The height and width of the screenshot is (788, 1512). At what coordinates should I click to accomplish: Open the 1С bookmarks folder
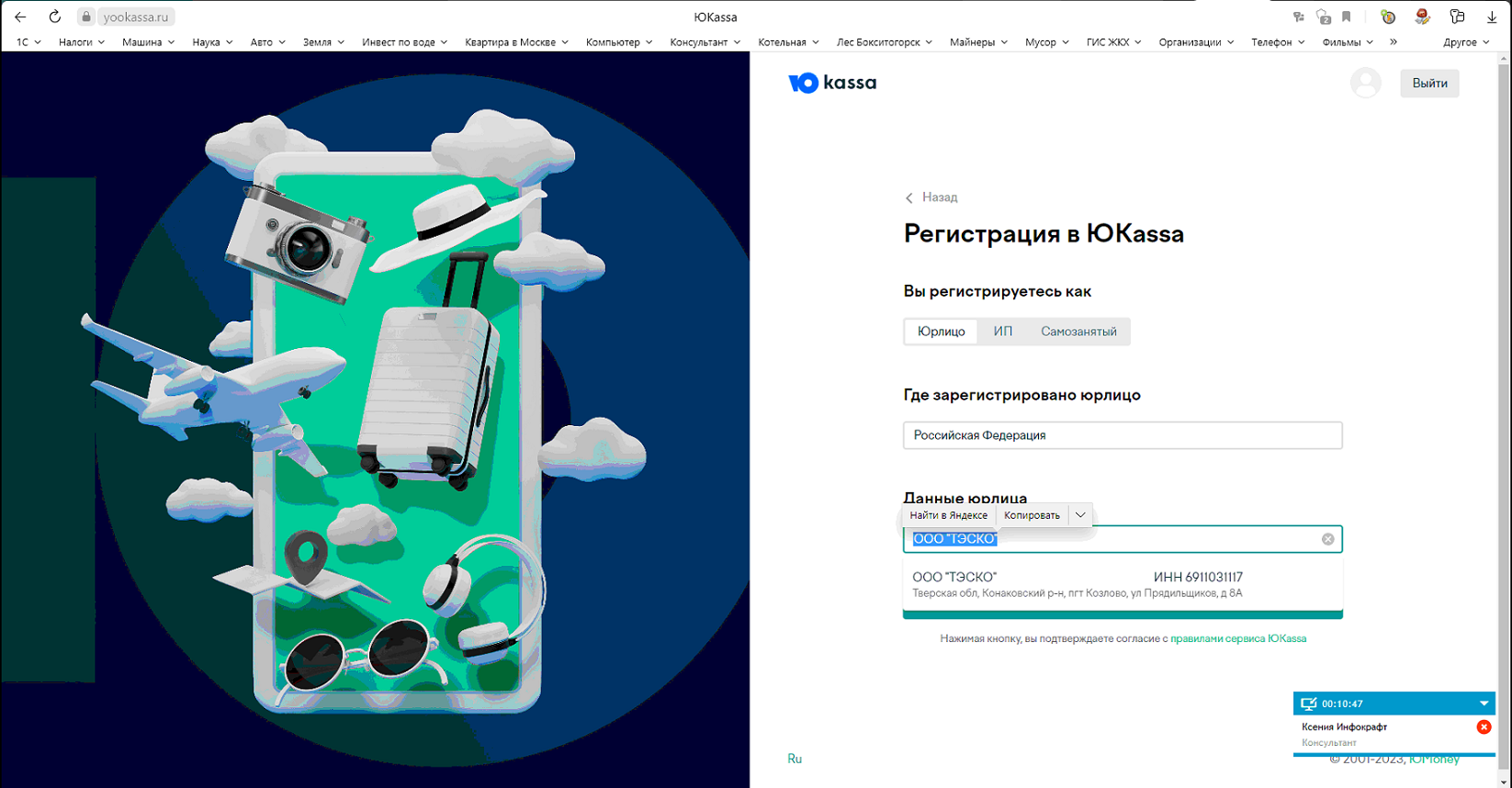tap(28, 42)
